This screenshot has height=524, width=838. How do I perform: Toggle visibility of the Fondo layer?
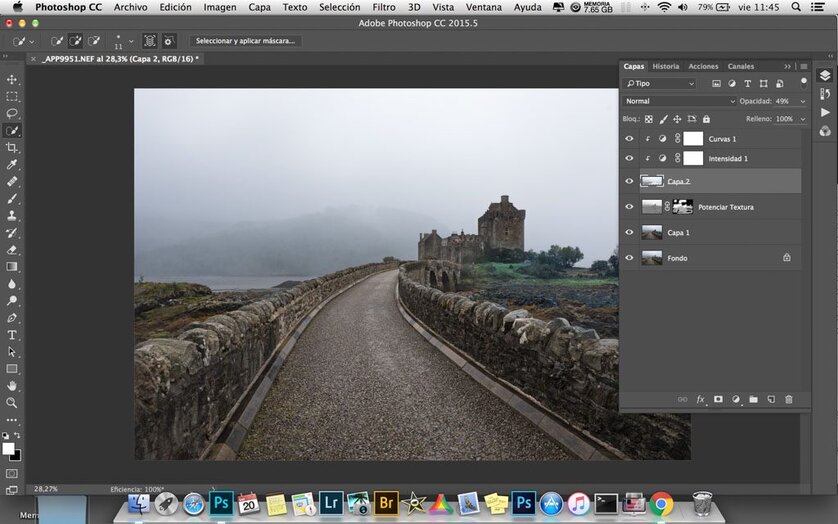(x=629, y=258)
